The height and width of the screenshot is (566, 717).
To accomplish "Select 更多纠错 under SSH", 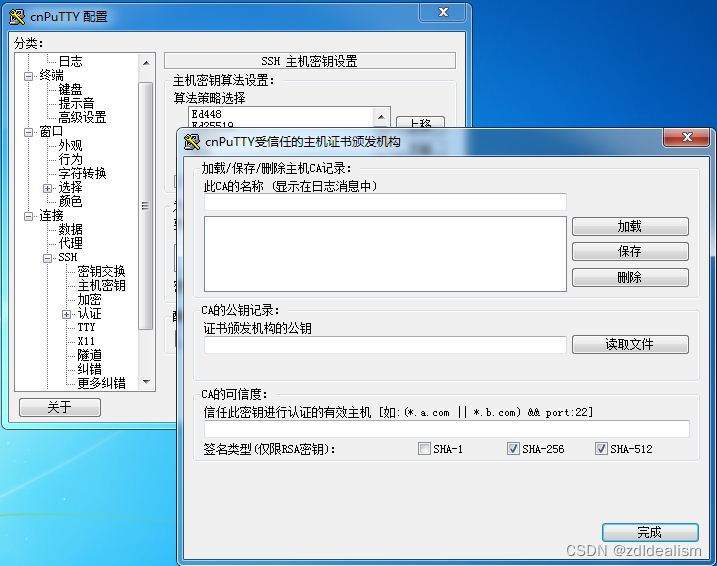I will [x=102, y=384].
